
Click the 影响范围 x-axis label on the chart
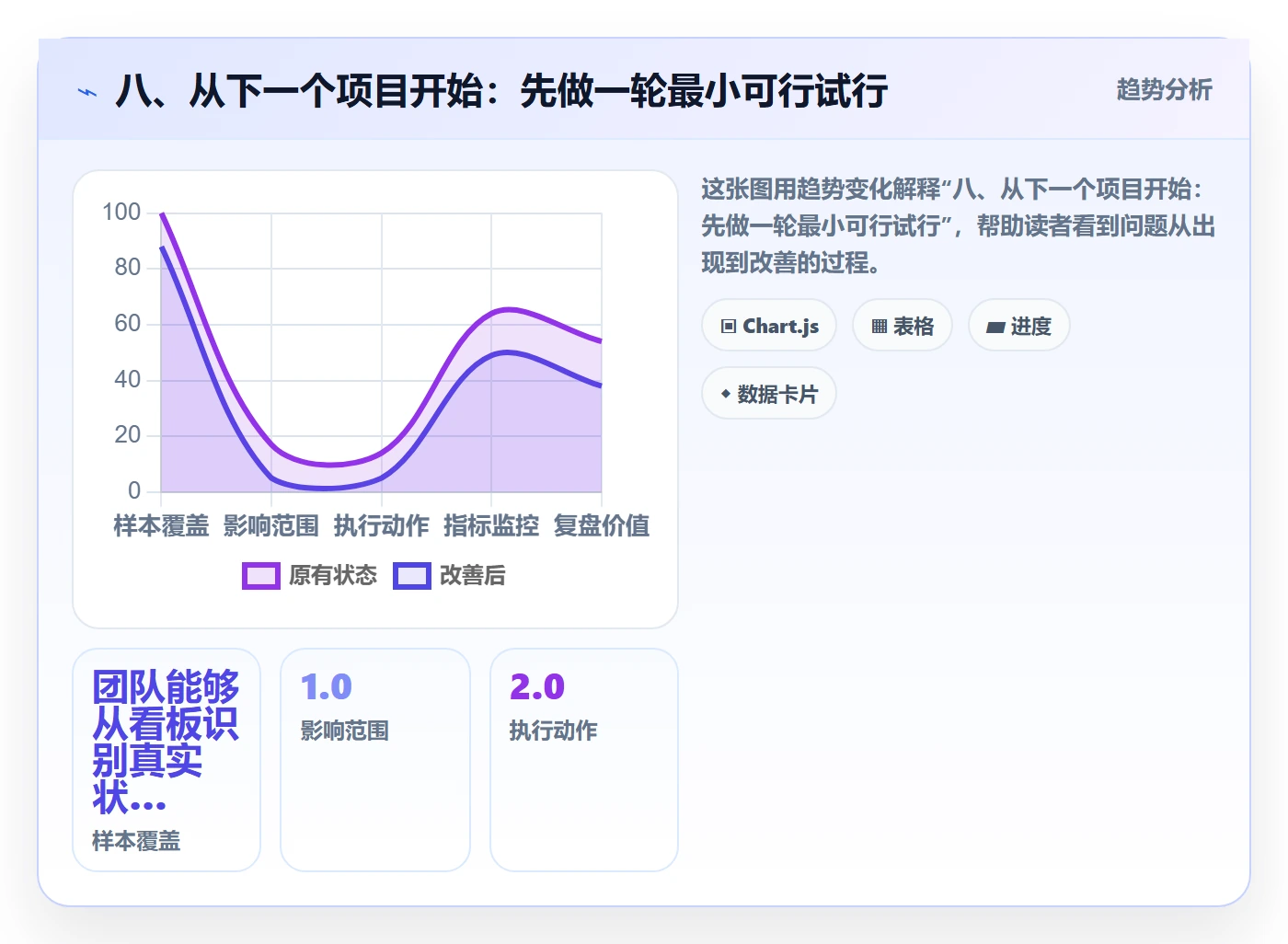271,525
